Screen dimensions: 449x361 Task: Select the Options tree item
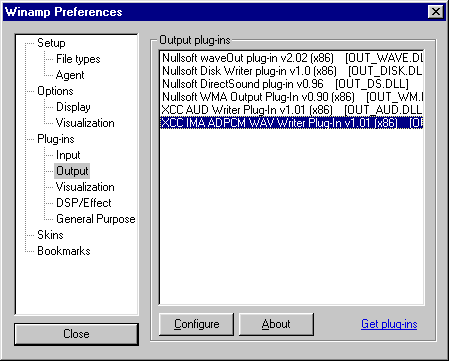[55, 91]
